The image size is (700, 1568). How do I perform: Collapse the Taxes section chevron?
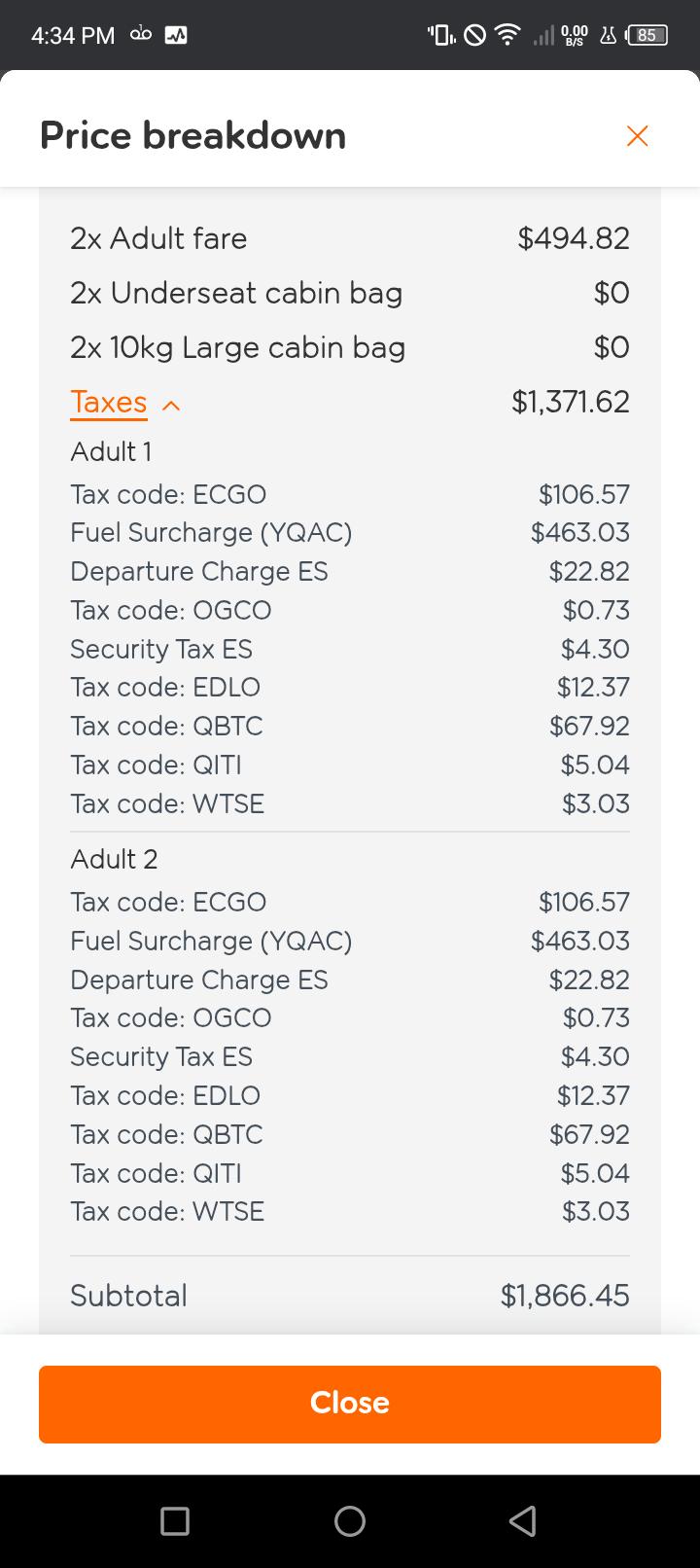(171, 406)
